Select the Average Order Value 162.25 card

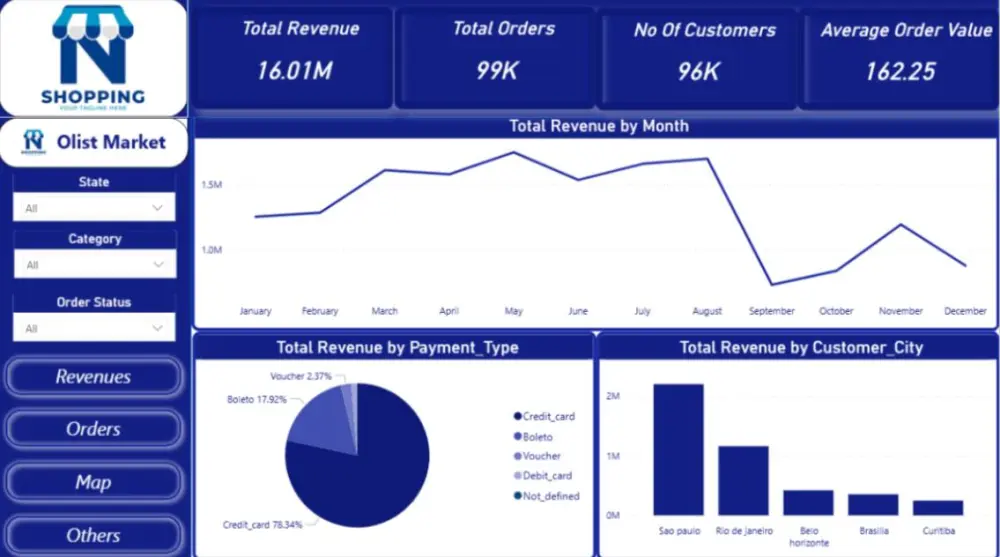899,57
